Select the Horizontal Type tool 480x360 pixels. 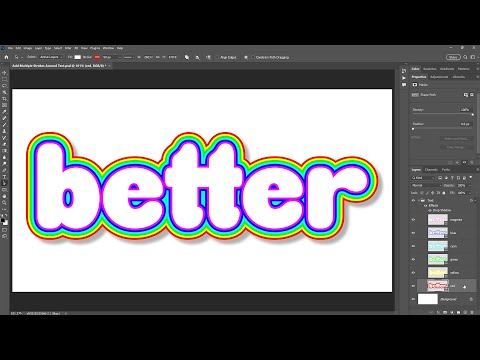[x=4, y=177]
